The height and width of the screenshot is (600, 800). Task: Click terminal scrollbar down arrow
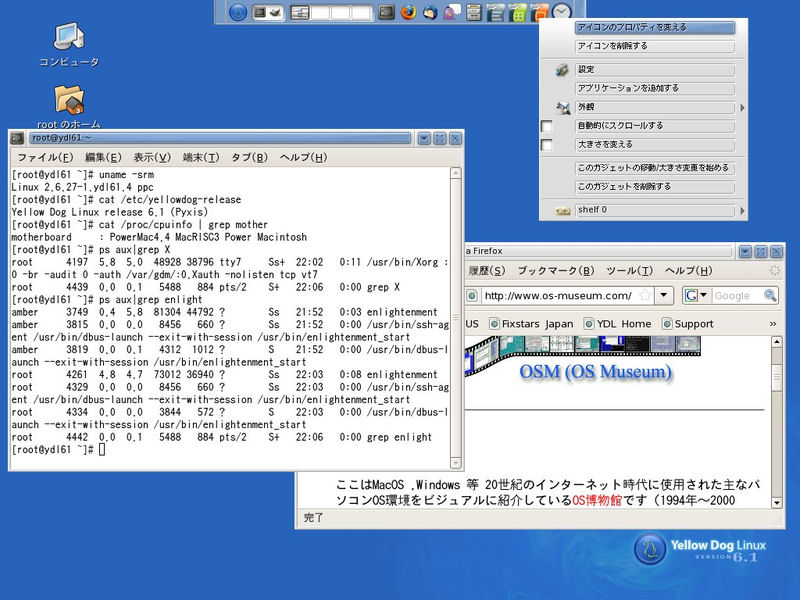click(456, 463)
